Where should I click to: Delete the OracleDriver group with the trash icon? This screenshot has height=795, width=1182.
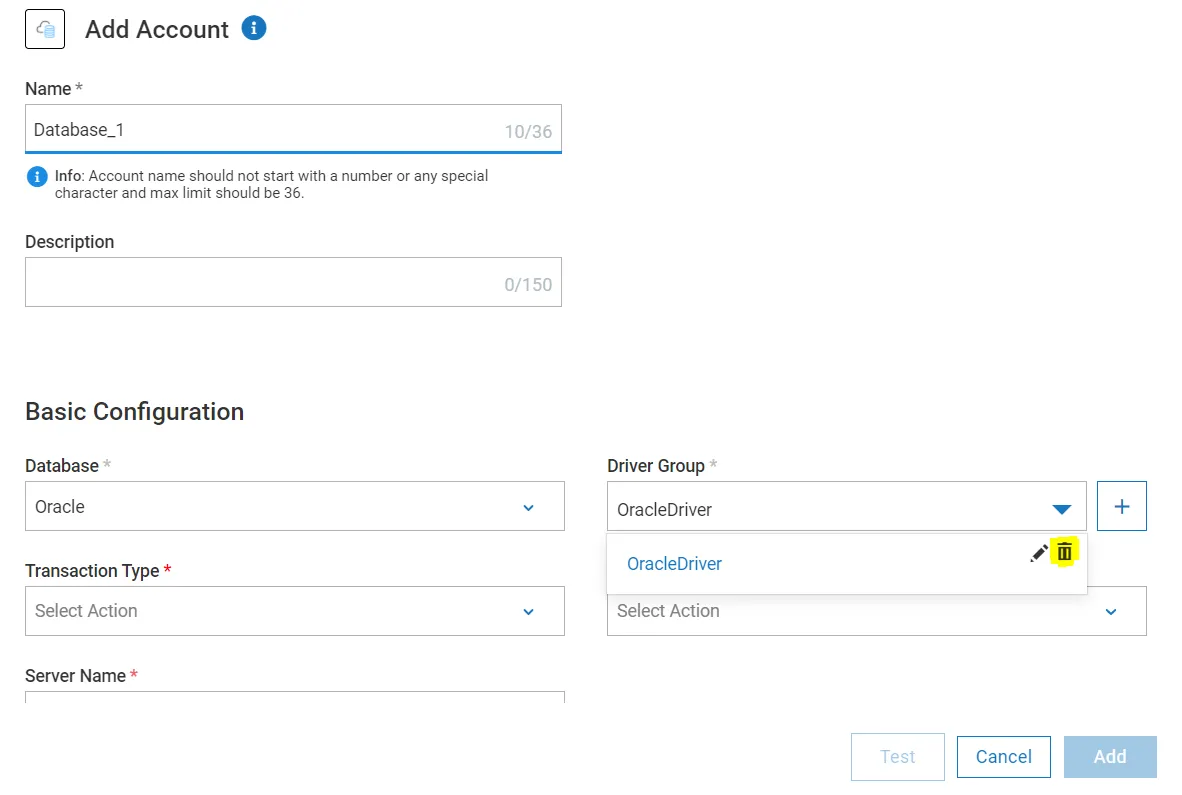[1065, 552]
